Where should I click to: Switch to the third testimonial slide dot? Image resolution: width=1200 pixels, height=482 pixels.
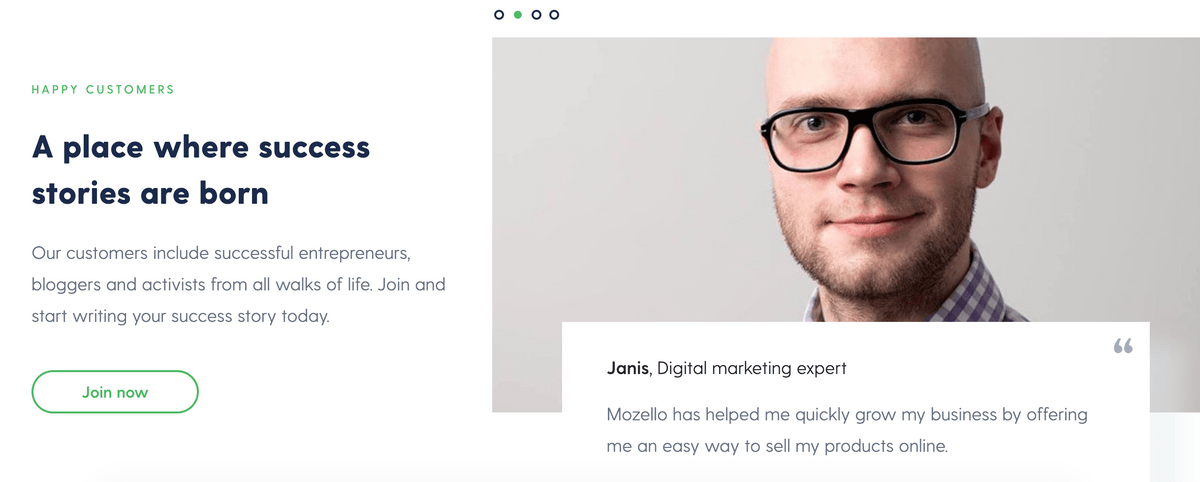click(x=536, y=14)
